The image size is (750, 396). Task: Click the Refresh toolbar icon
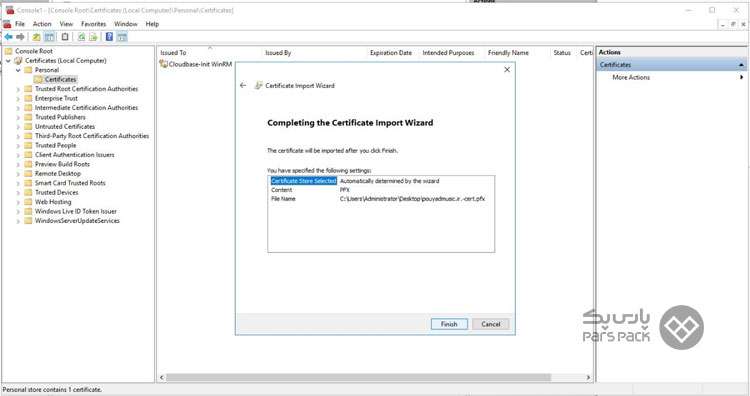pyautogui.click(x=81, y=37)
